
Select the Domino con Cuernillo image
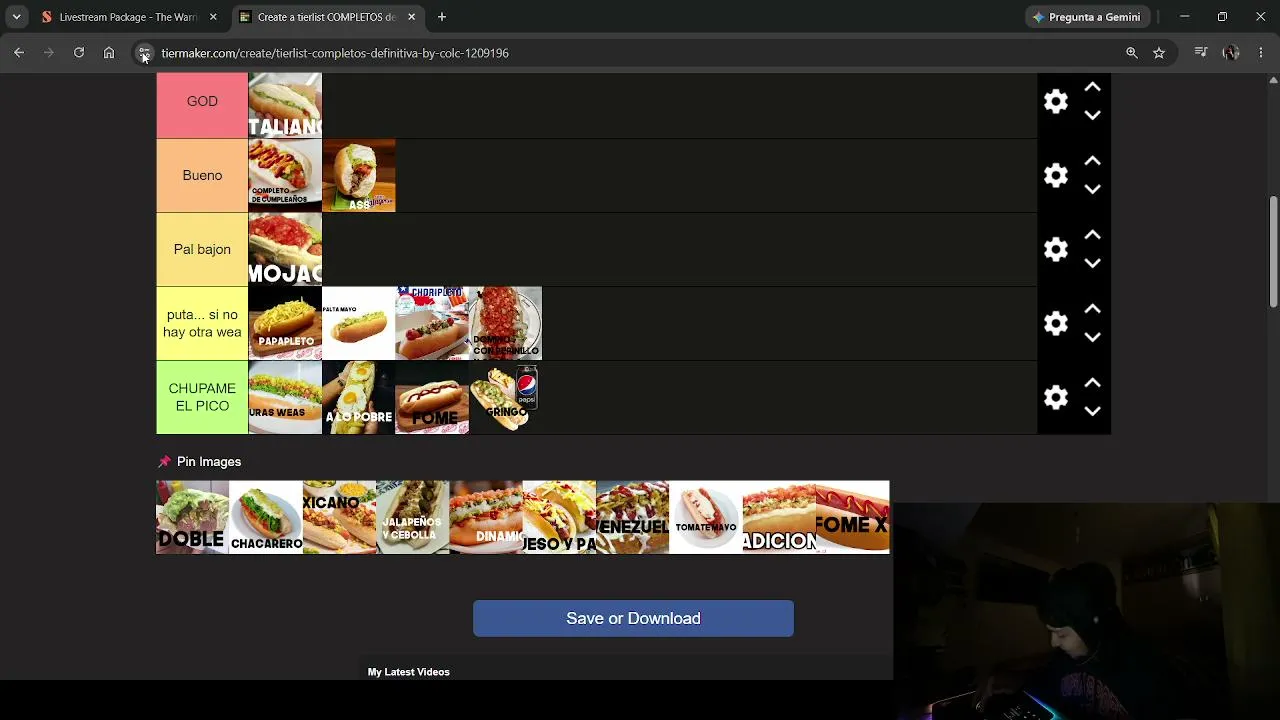(x=506, y=323)
